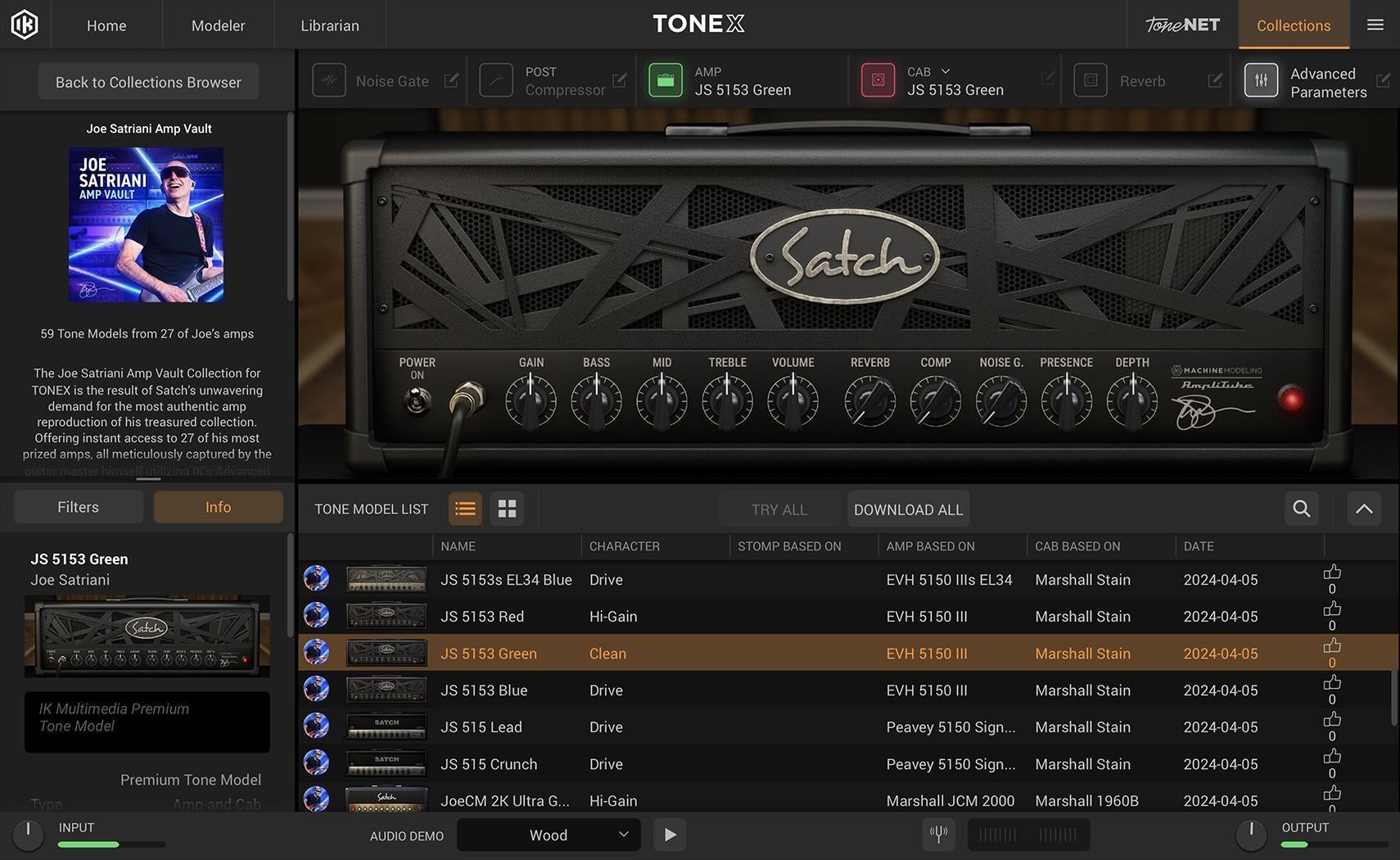Screen dimensions: 1400x860
Task: Open the tone model search magnifier
Action: (1301, 509)
